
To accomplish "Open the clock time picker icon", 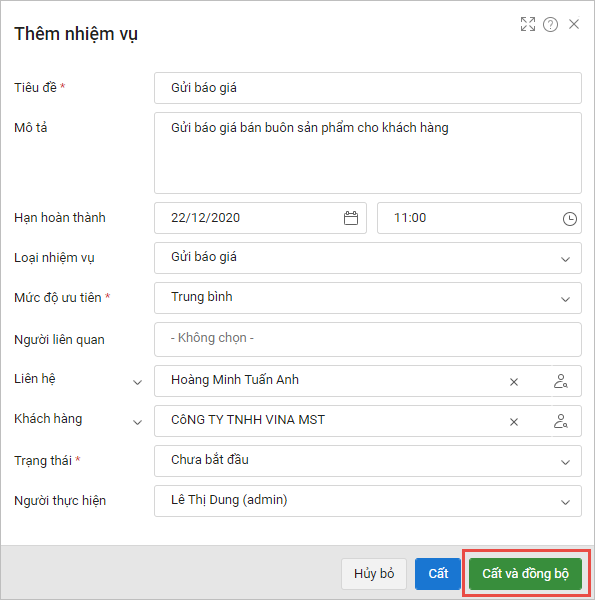I will coord(569,219).
